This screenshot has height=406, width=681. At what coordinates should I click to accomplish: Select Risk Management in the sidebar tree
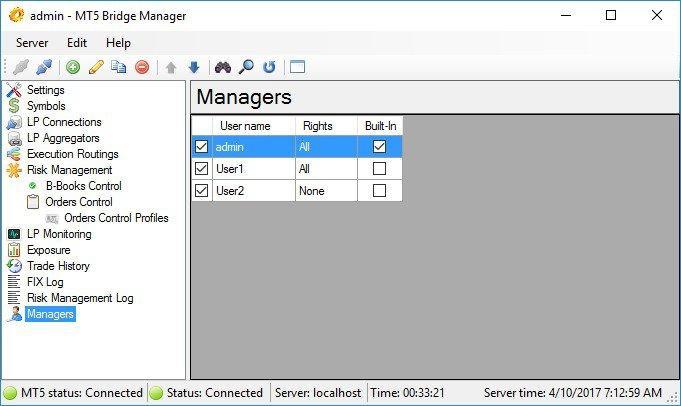click(69, 170)
